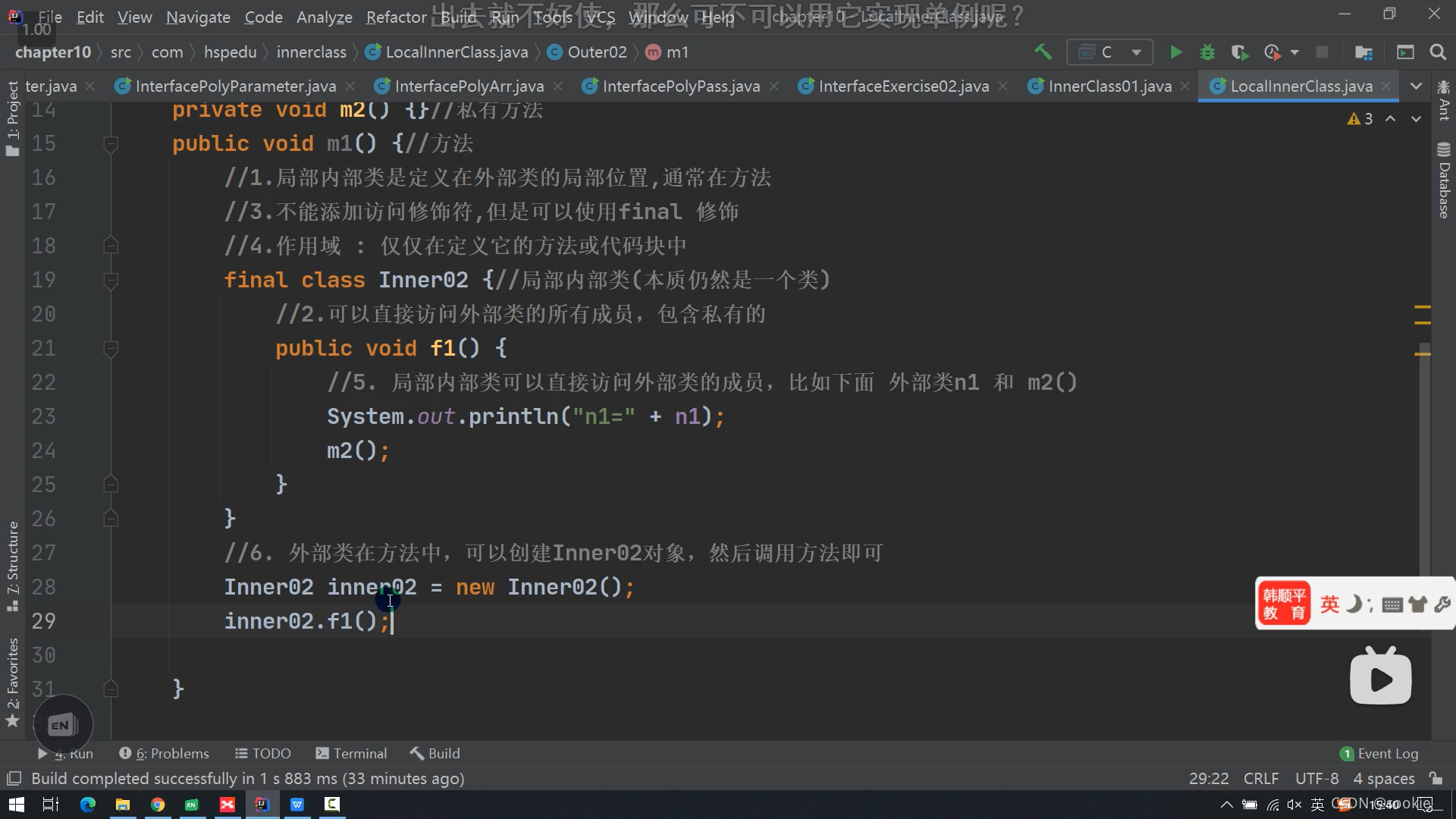Go to next highlighted error arrow
The image size is (1456, 819).
pos(1416,119)
